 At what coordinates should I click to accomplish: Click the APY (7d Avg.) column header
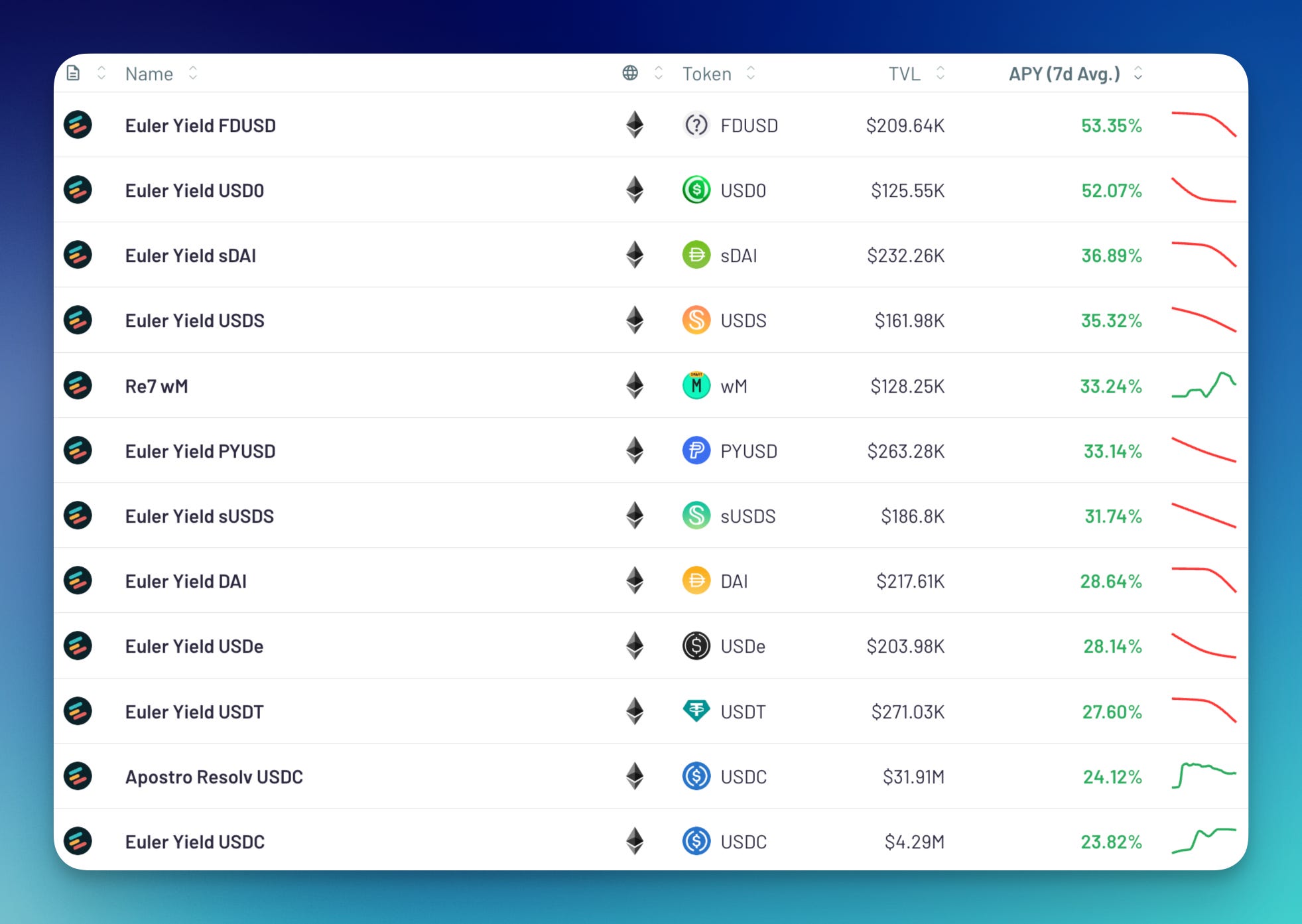click(1064, 74)
